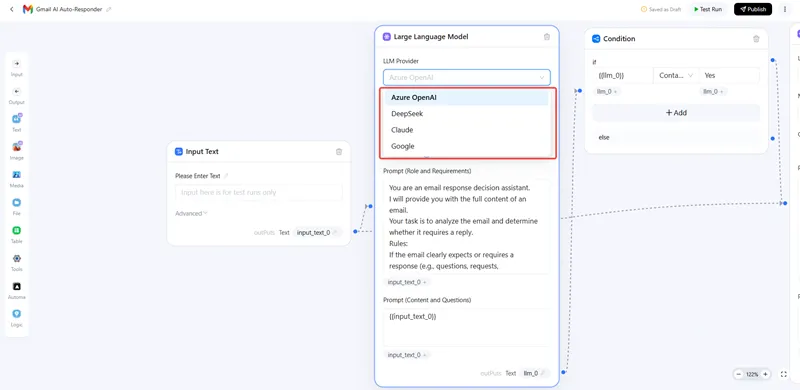Go back using the top-left arrow

(12, 9)
